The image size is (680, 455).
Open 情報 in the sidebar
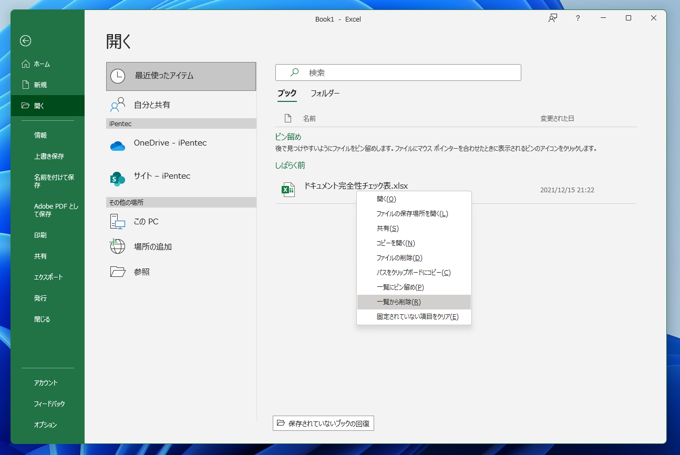(x=40, y=135)
